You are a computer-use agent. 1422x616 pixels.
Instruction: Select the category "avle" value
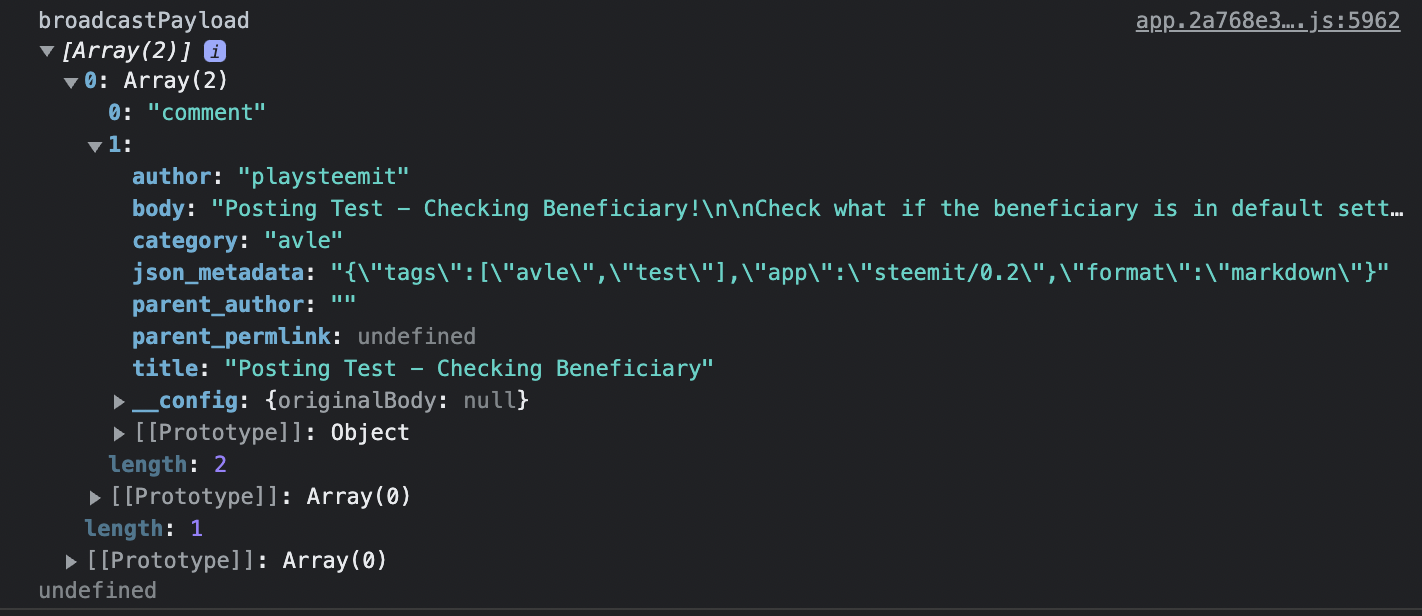[303, 241]
